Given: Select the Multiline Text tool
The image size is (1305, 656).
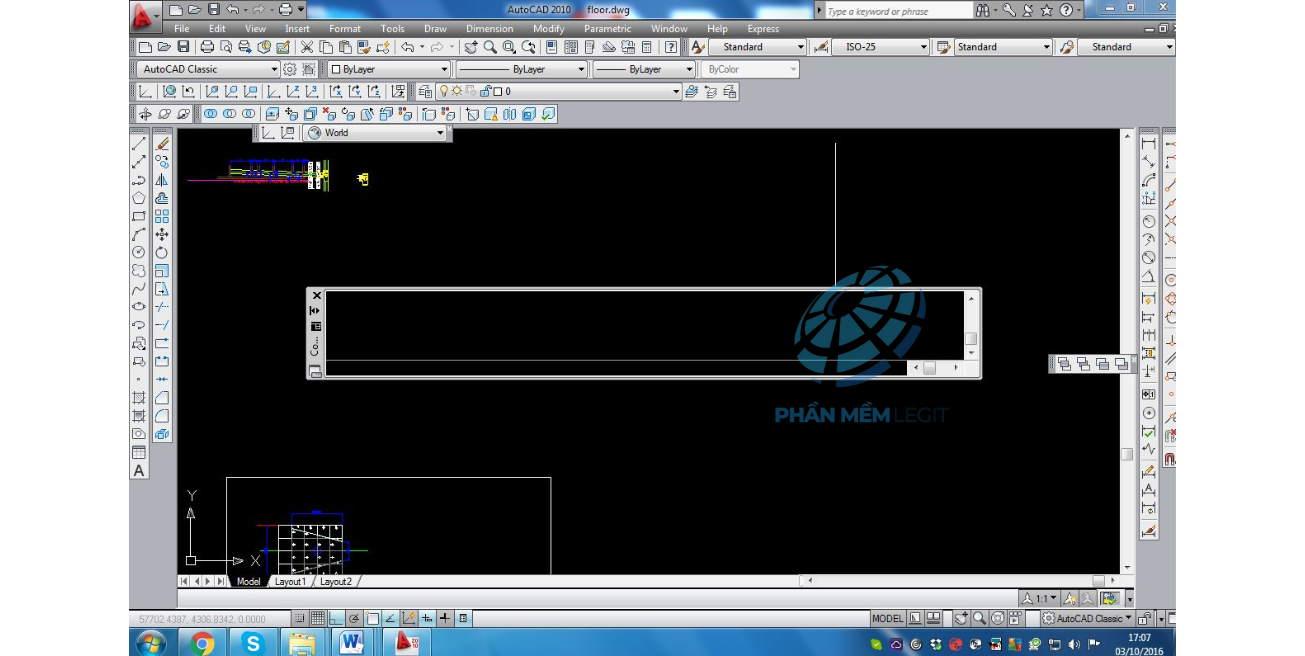Looking at the screenshot, I should [x=139, y=470].
